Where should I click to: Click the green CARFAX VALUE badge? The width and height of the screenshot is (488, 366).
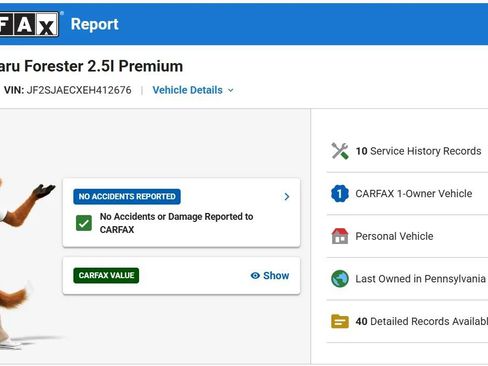click(x=106, y=275)
